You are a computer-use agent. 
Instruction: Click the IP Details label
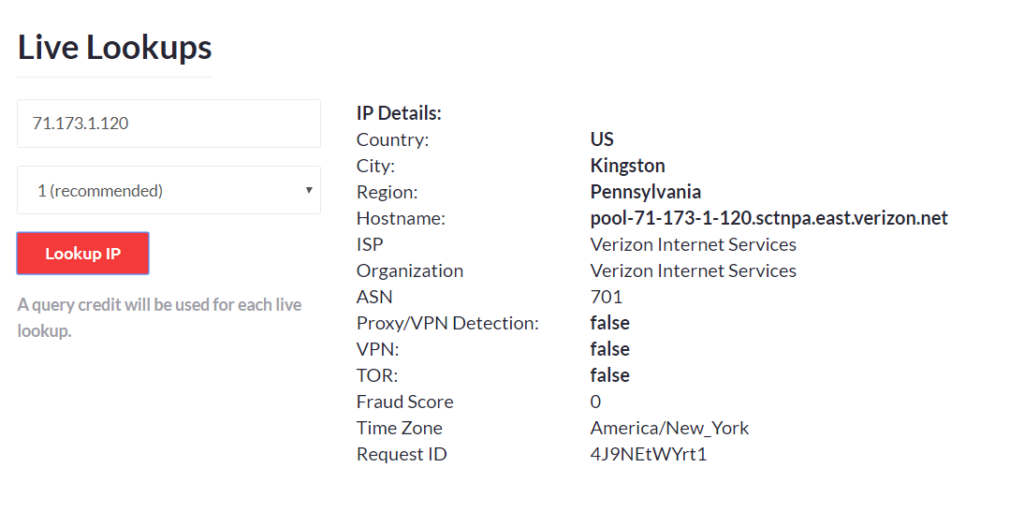pos(399,113)
